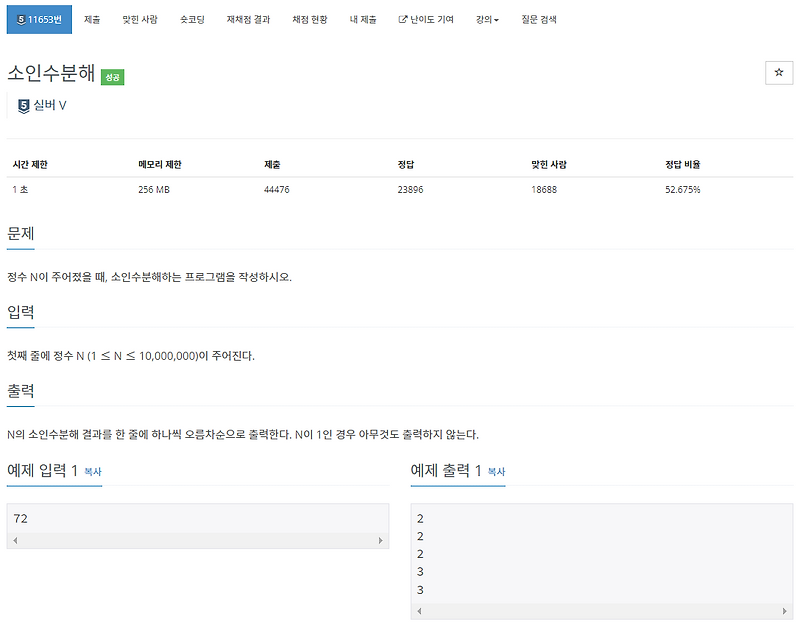800x627 pixels.
Task: Toggle the favorite star for this problem
Action: 779,73
